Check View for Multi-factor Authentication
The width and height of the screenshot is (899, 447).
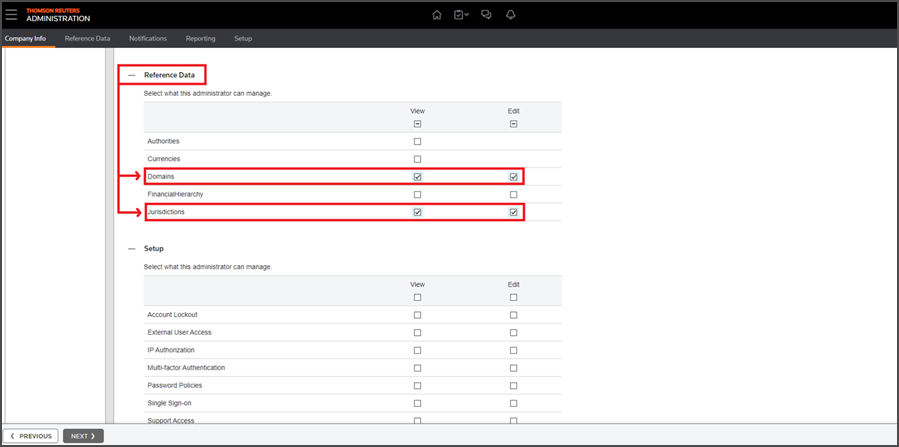417,368
